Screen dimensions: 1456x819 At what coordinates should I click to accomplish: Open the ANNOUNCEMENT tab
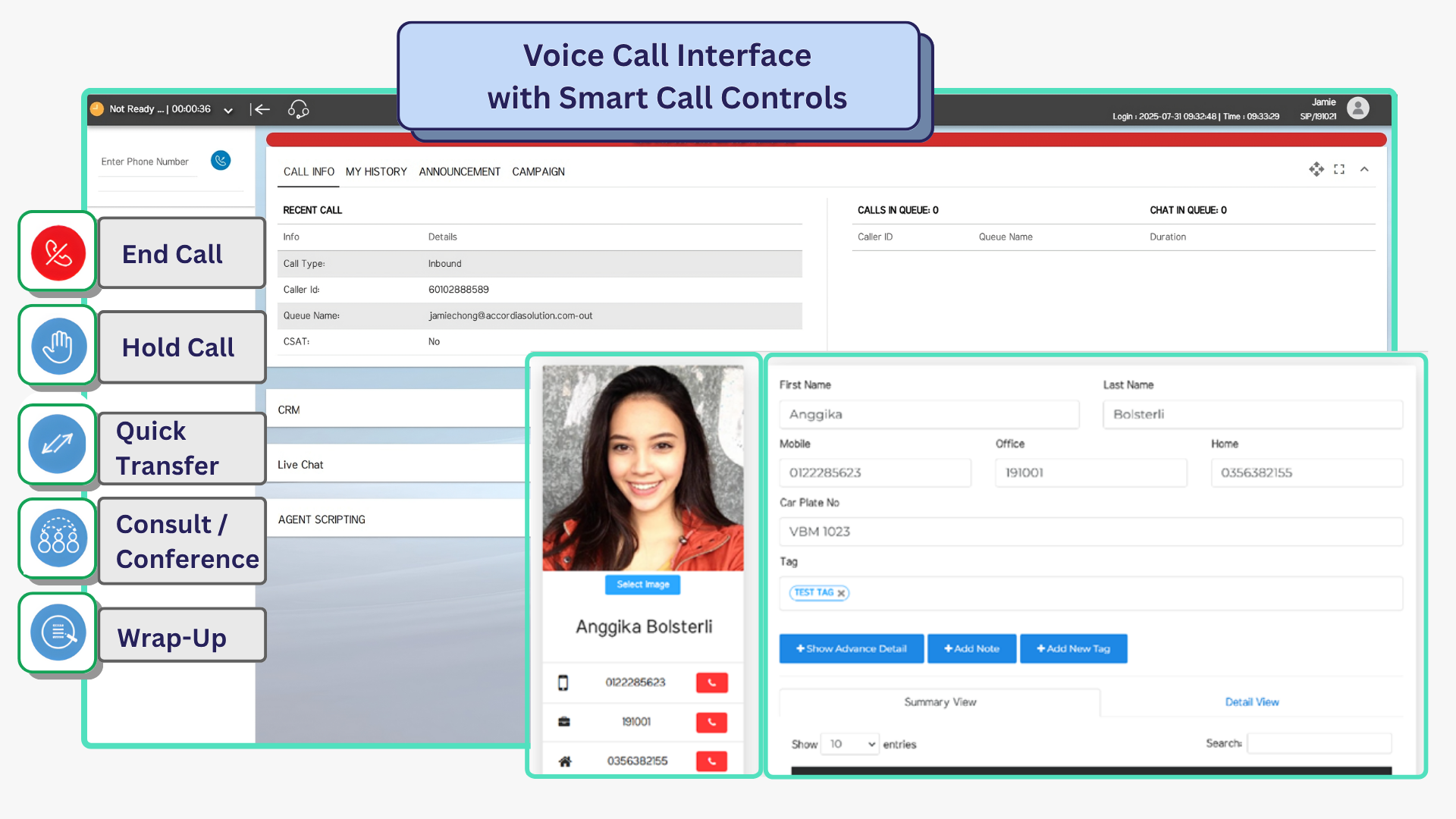click(x=460, y=172)
